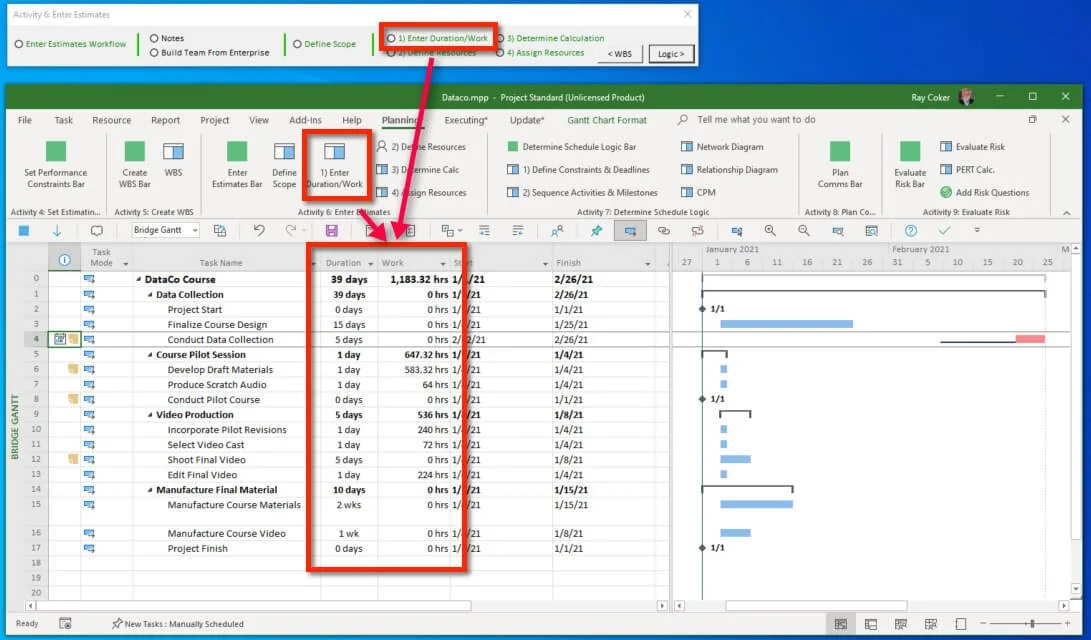This screenshot has height=640, width=1091.
Task: Click the macro recording status bar icon
Action: [65, 624]
